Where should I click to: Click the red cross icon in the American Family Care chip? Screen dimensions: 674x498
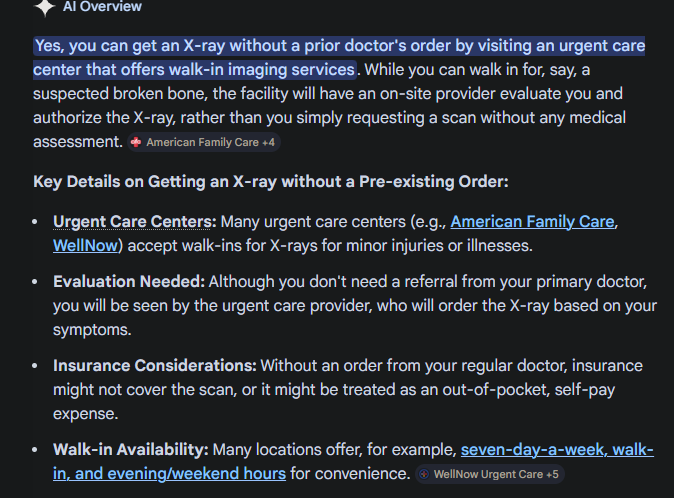tap(136, 143)
